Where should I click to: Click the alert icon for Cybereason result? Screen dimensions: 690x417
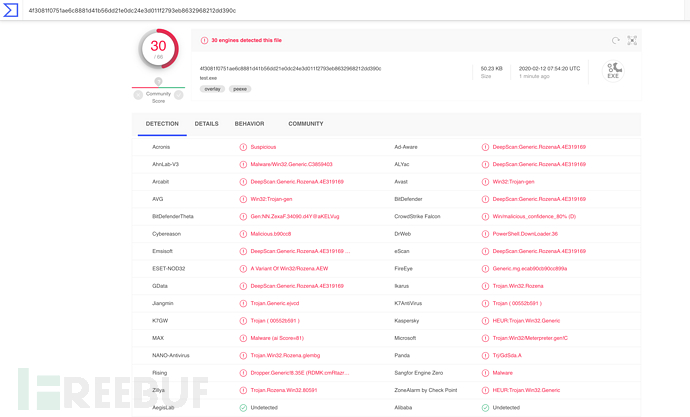point(243,234)
